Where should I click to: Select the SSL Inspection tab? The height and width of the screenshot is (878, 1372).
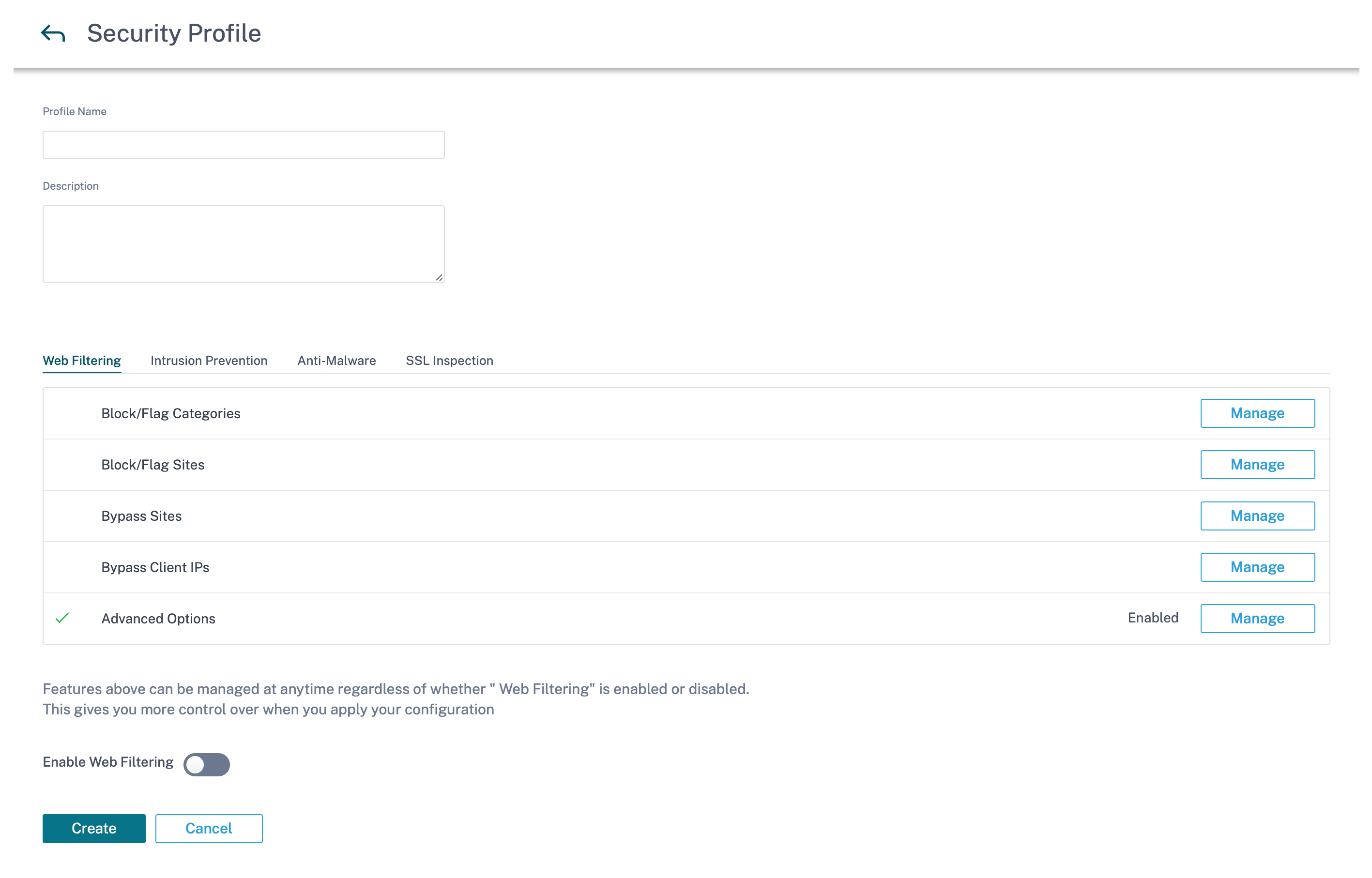pos(449,360)
